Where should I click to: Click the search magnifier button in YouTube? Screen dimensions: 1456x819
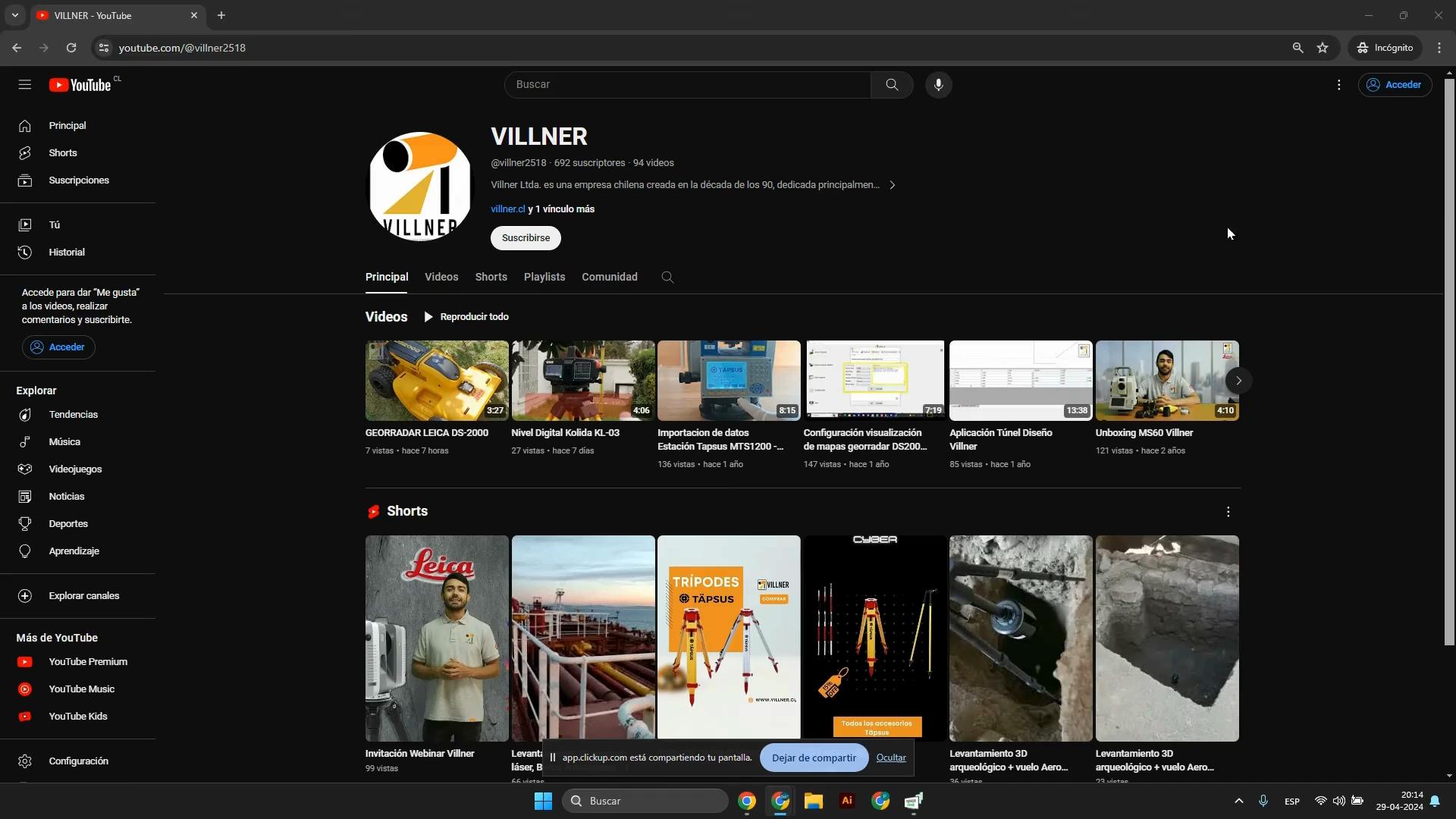892,84
